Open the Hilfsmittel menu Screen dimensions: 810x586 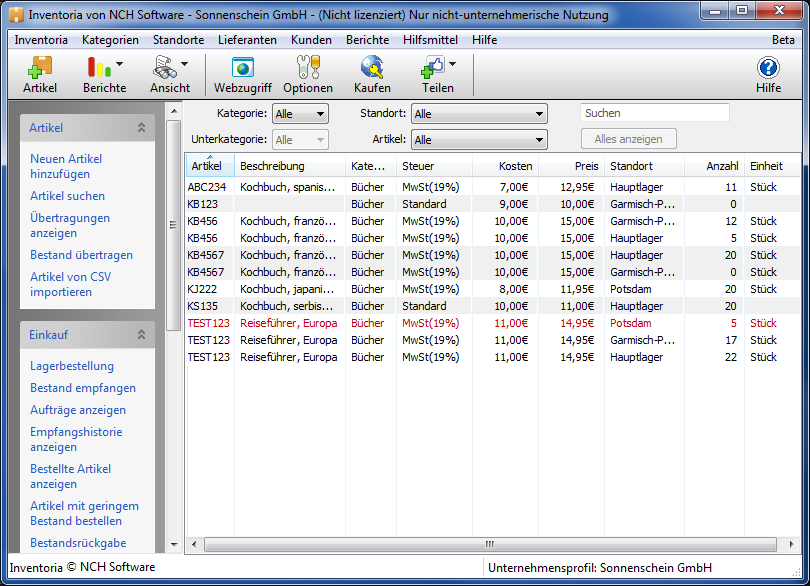430,40
